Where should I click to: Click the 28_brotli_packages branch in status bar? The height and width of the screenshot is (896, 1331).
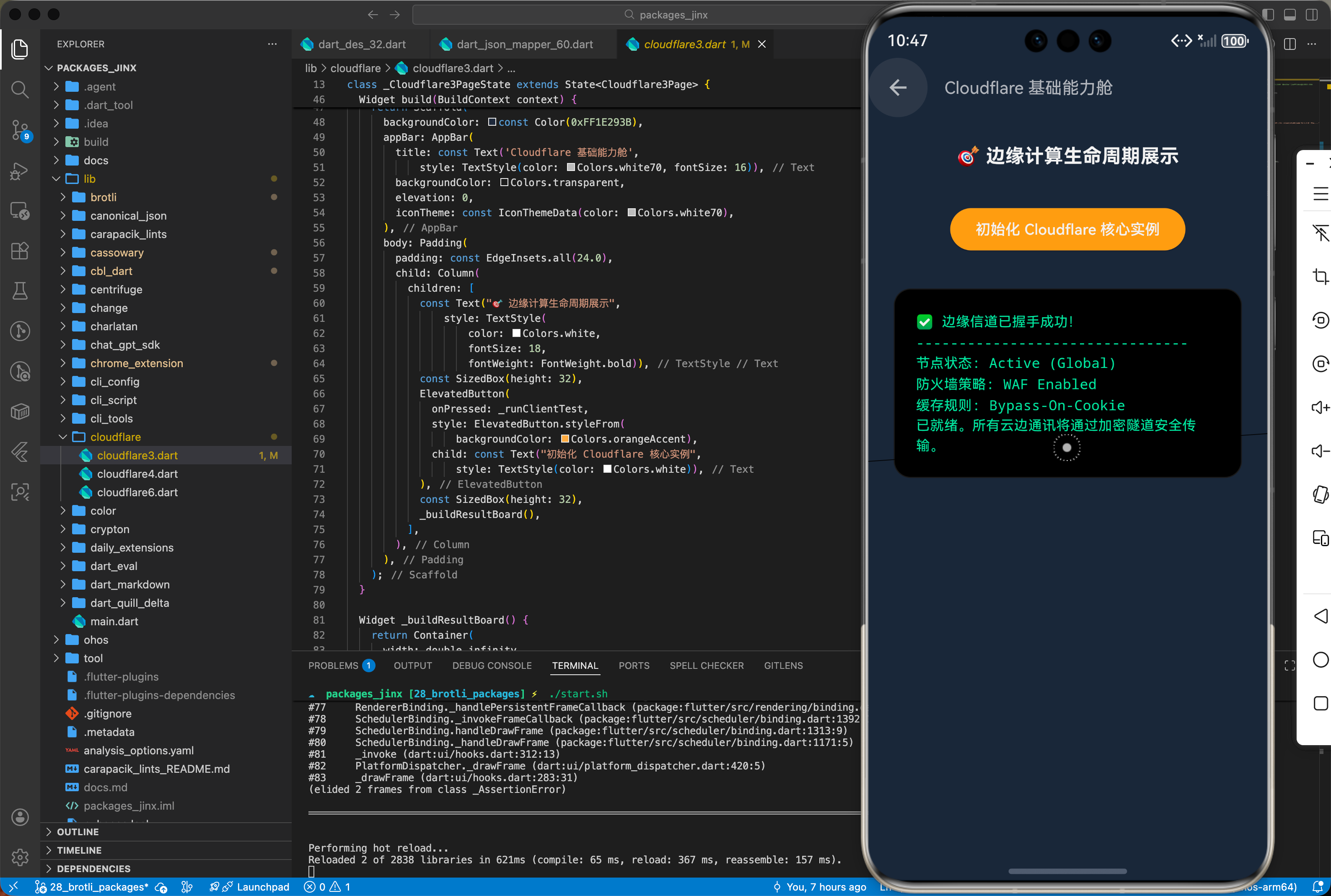coord(98,886)
